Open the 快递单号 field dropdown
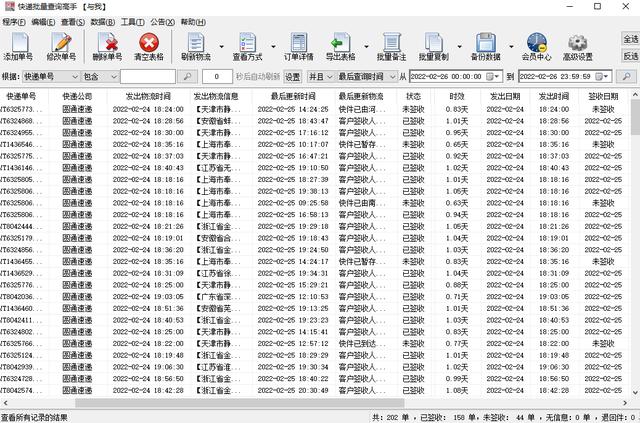The height and width of the screenshot is (423, 640). point(51,76)
